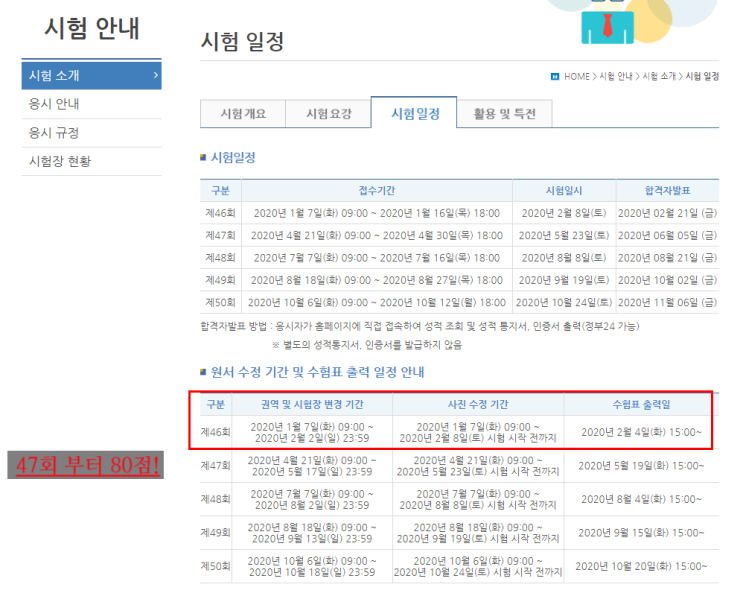The width and height of the screenshot is (743, 596).
Task: Click the 시험 안내 breadcrumb link
Action: click(616, 77)
